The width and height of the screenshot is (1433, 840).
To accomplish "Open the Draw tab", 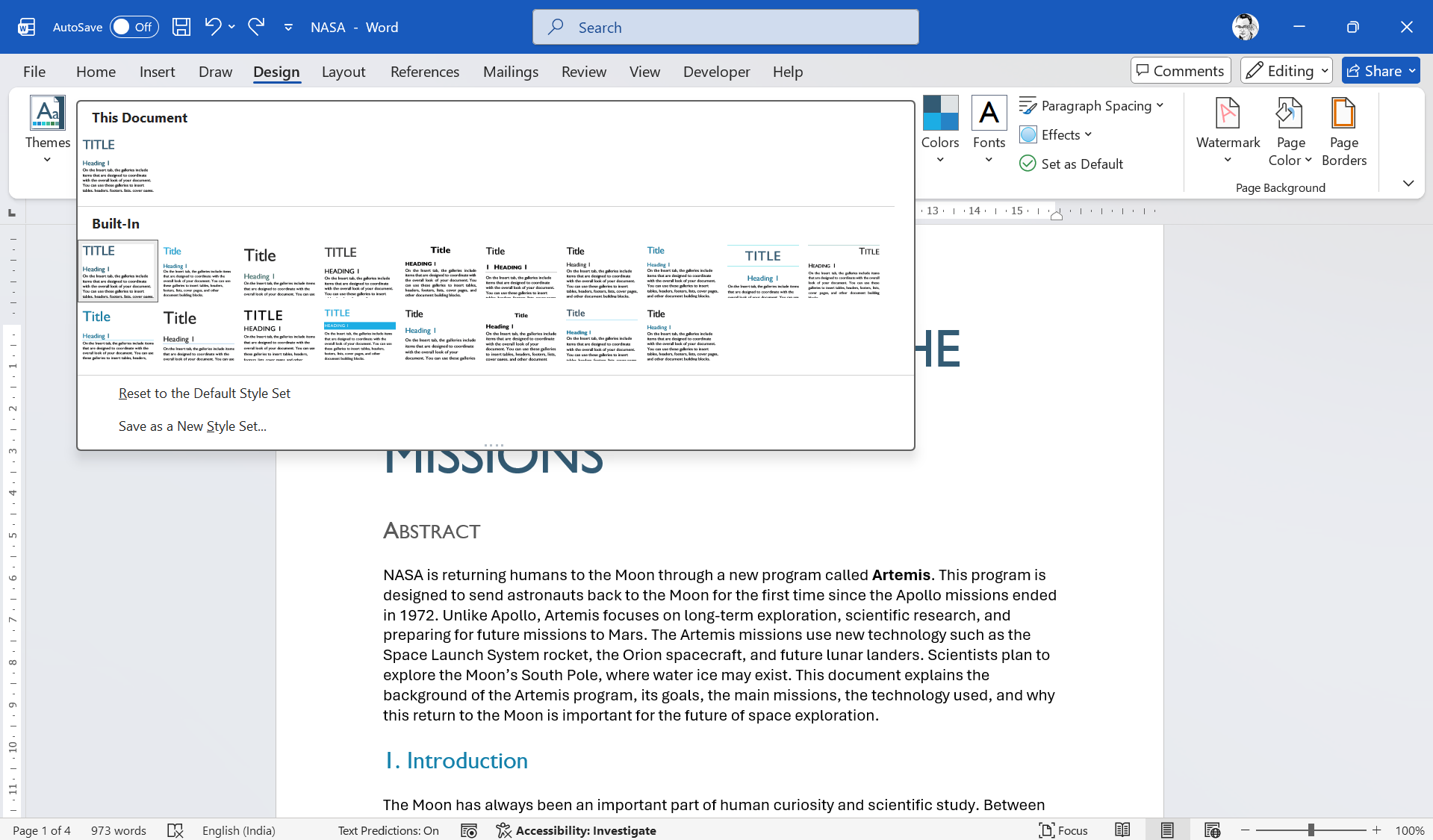I will coord(215,72).
